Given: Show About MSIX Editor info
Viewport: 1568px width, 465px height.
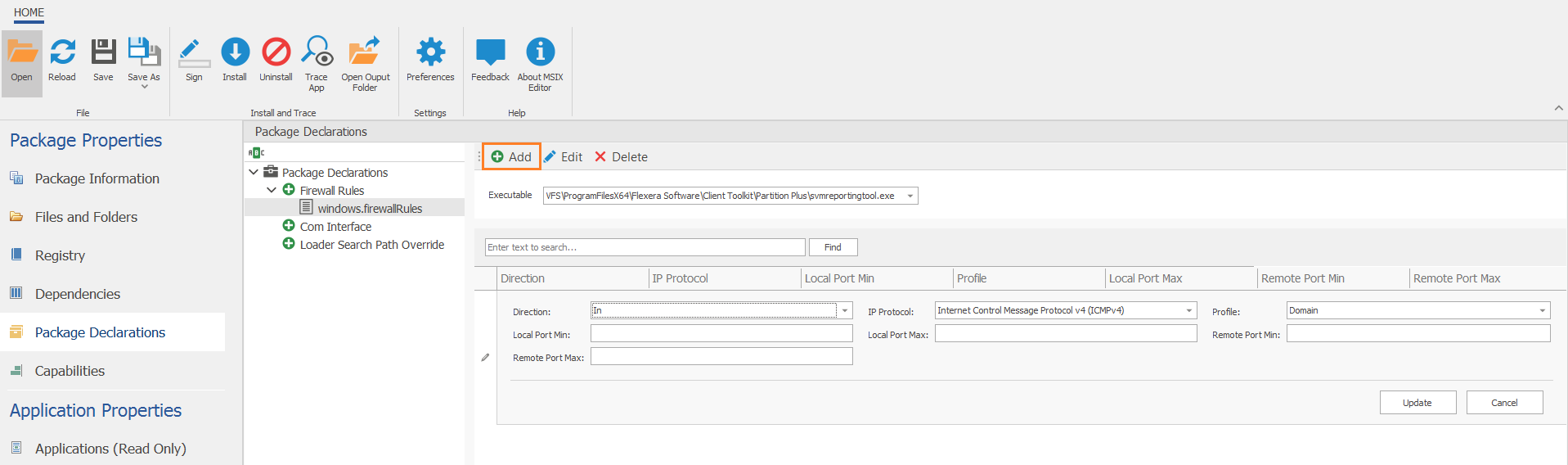Looking at the screenshot, I should point(540,64).
